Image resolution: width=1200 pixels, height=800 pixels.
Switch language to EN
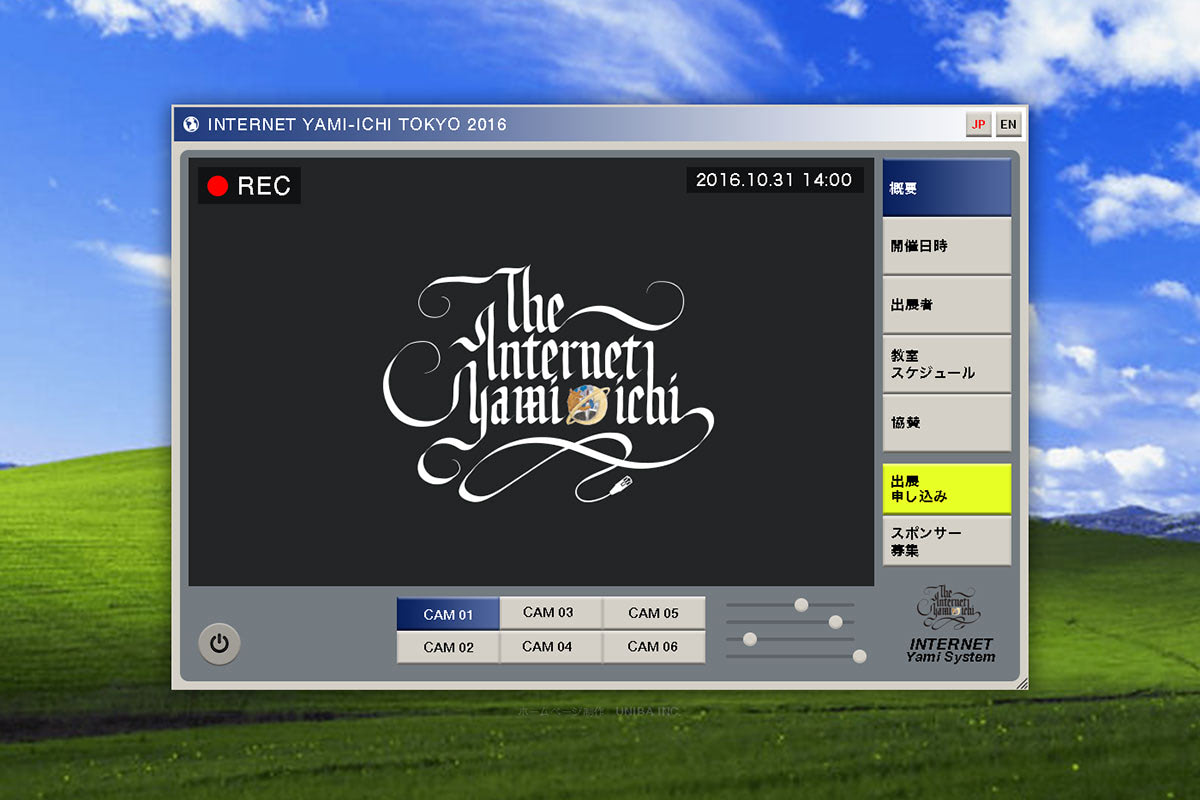pos(1008,125)
